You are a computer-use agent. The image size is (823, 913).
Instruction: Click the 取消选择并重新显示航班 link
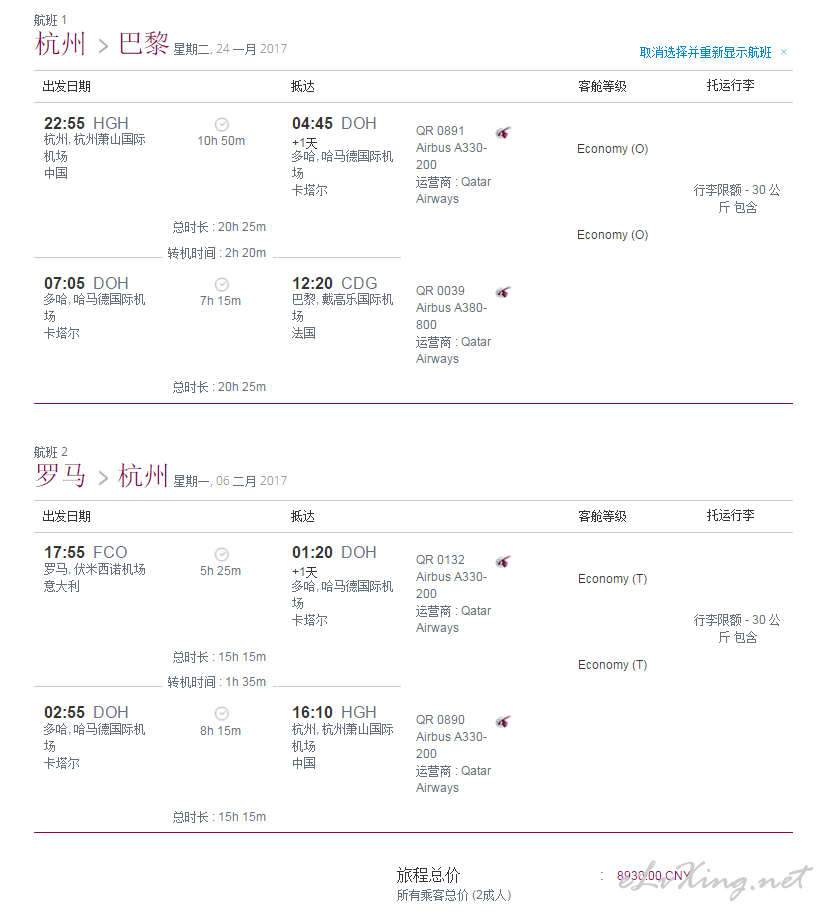(705, 52)
